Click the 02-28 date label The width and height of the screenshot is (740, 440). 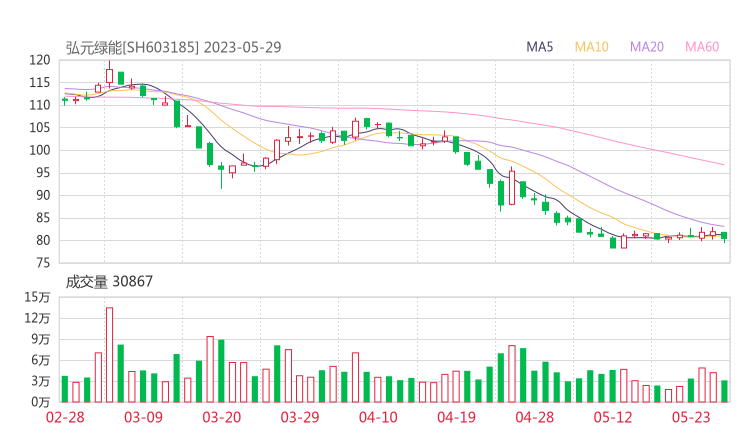tap(65, 417)
